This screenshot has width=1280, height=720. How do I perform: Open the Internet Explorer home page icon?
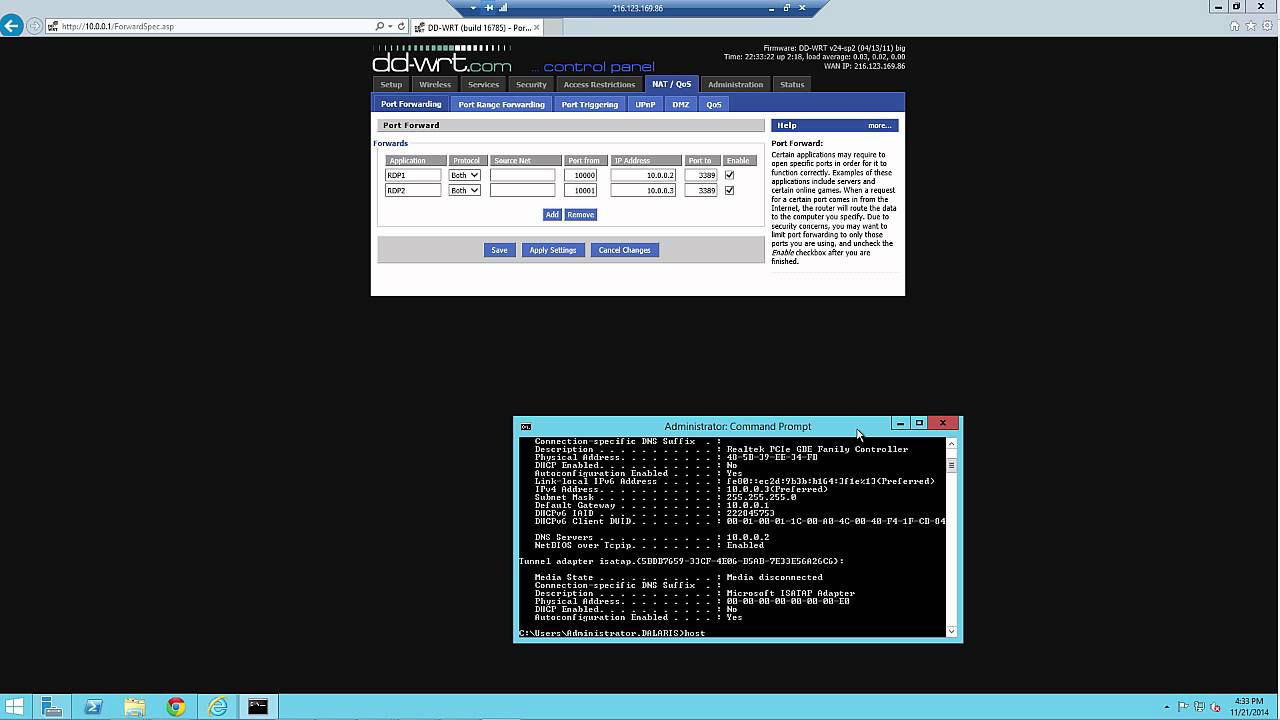[x=1235, y=26]
